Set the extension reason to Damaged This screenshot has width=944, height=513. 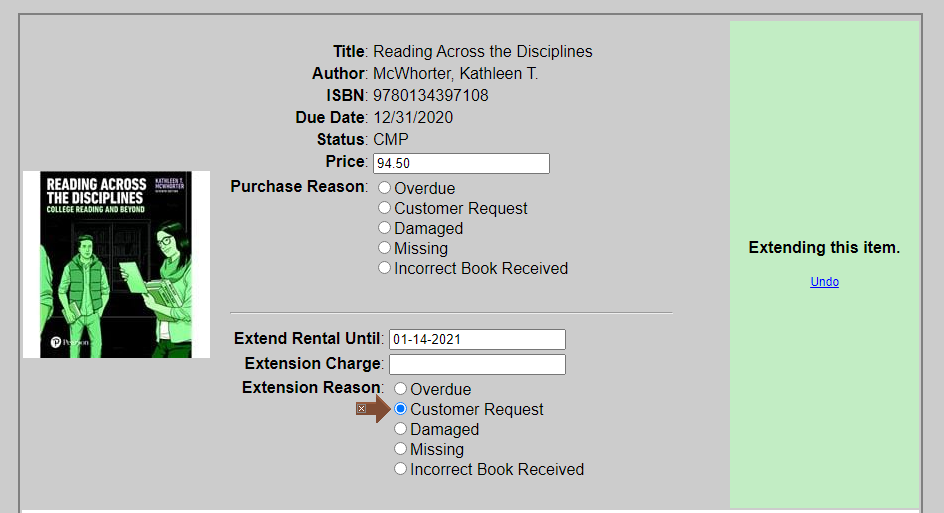point(400,429)
